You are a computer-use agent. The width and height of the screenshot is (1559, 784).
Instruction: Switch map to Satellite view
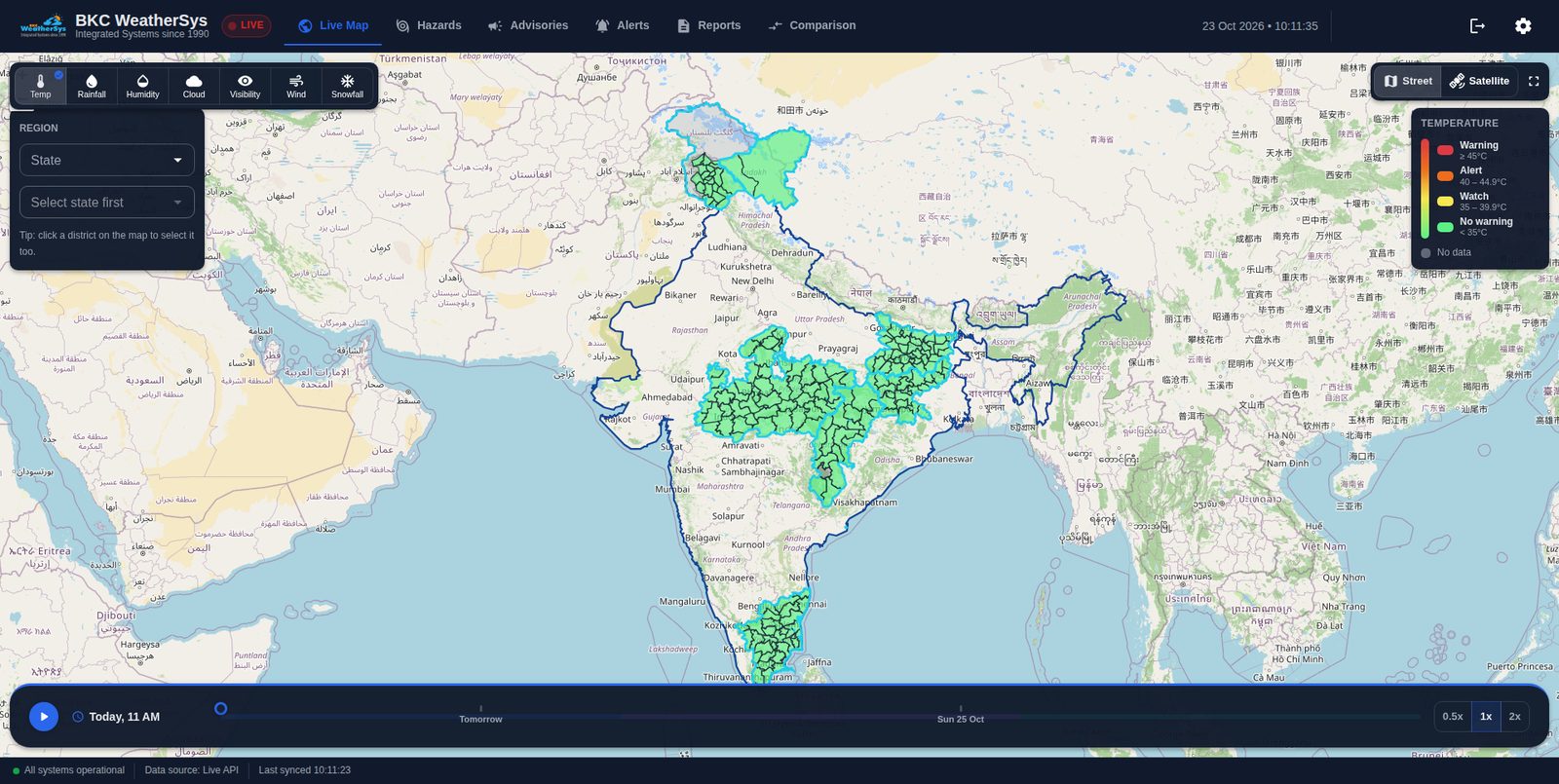tap(1479, 81)
